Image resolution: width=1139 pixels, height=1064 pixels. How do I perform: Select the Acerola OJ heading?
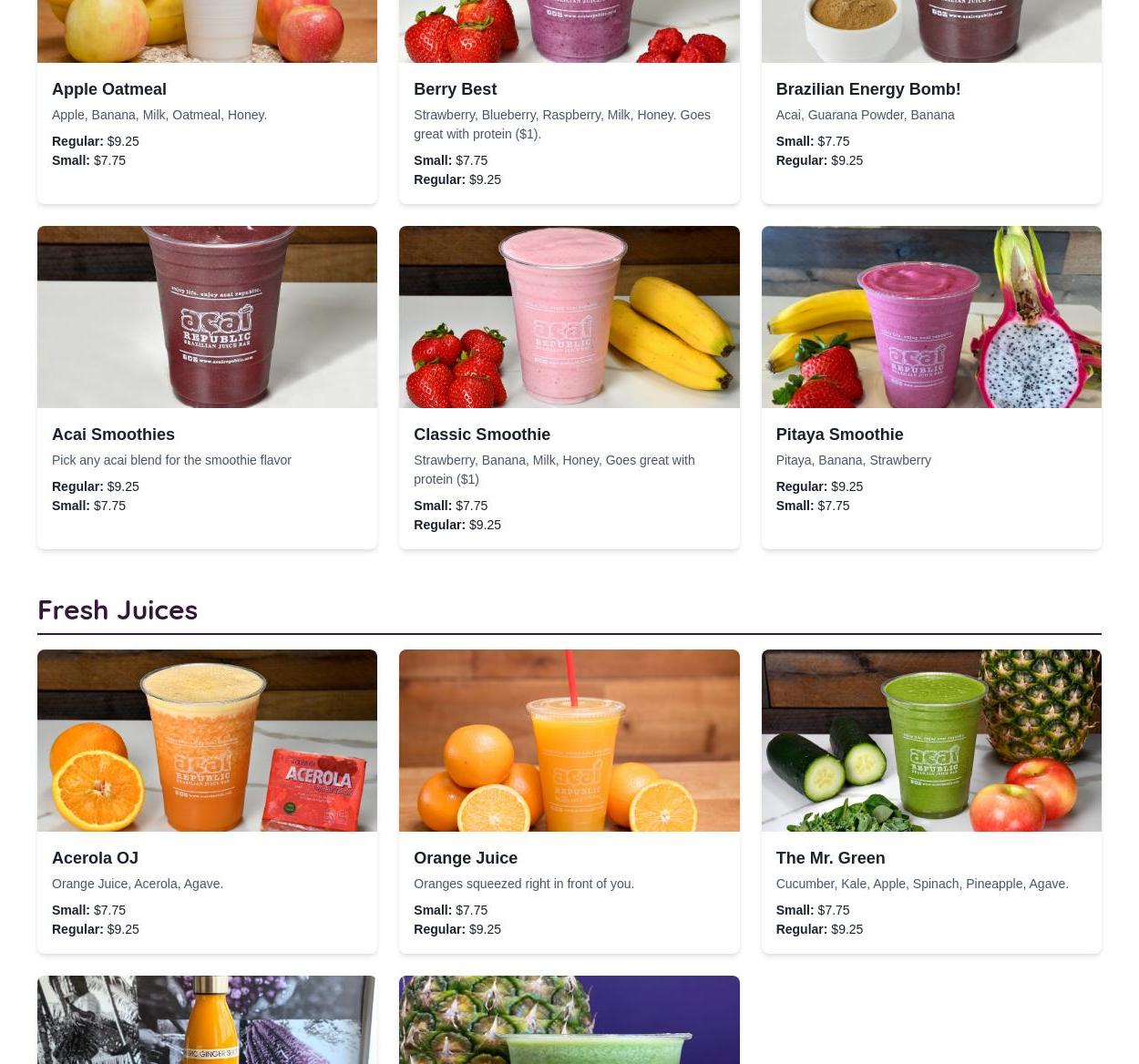[95, 858]
